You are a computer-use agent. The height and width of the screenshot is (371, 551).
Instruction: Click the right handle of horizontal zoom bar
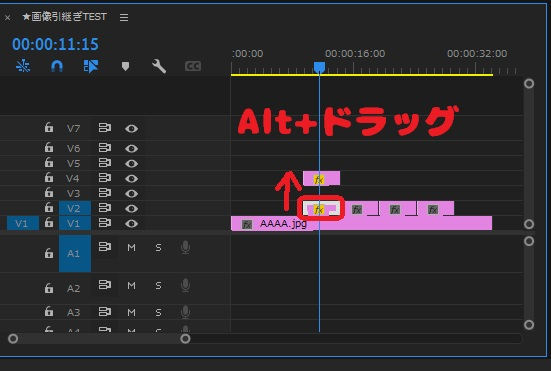coord(186,339)
